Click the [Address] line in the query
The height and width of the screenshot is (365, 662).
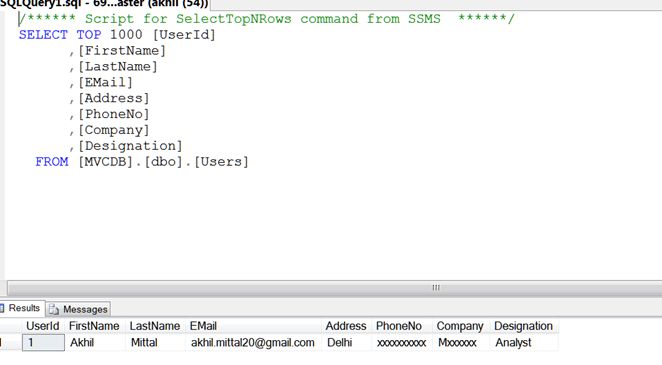[x=109, y=98]
